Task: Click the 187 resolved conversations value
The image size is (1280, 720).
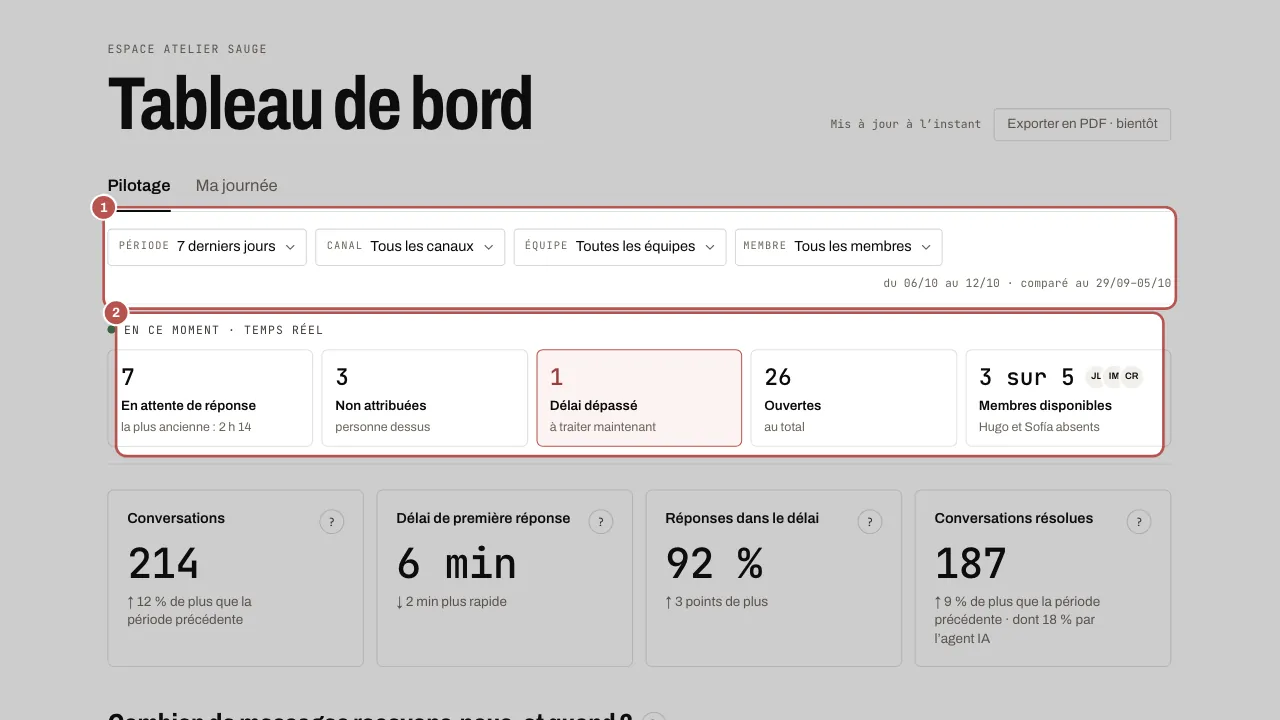Action: click(970, 564)
